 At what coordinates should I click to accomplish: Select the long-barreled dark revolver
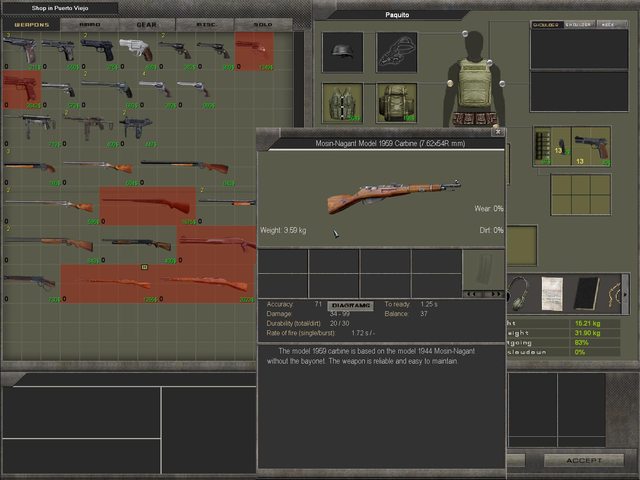[108, 88]
